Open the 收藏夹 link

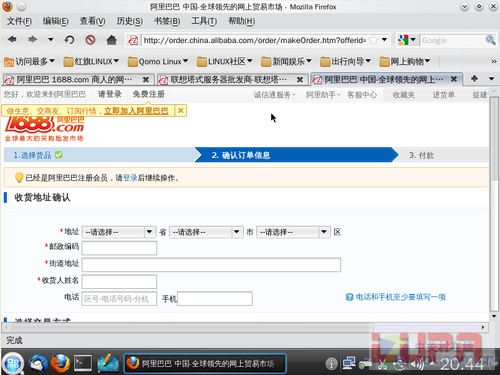tap(404, 95)
